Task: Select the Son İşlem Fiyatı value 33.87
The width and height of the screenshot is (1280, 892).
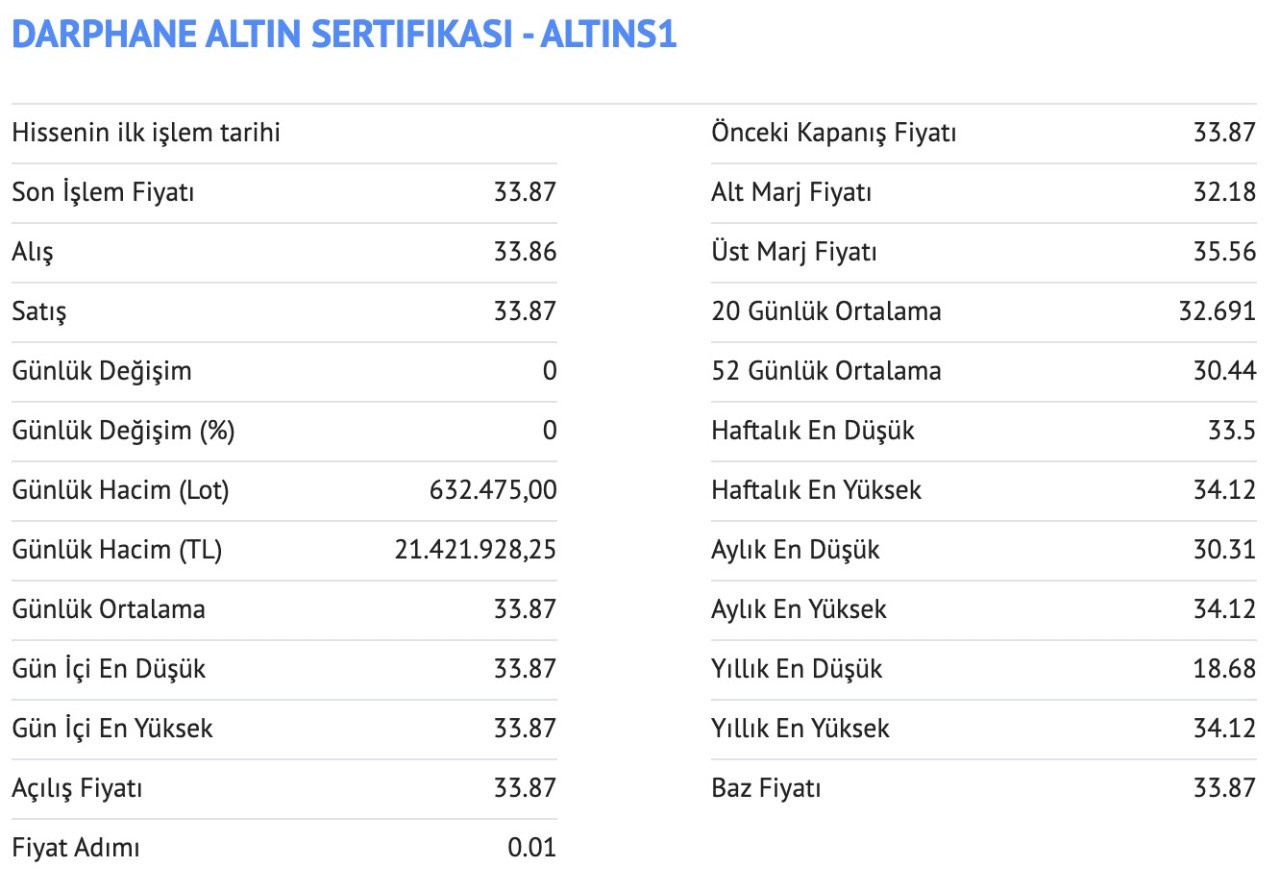Action: [525, 192]
